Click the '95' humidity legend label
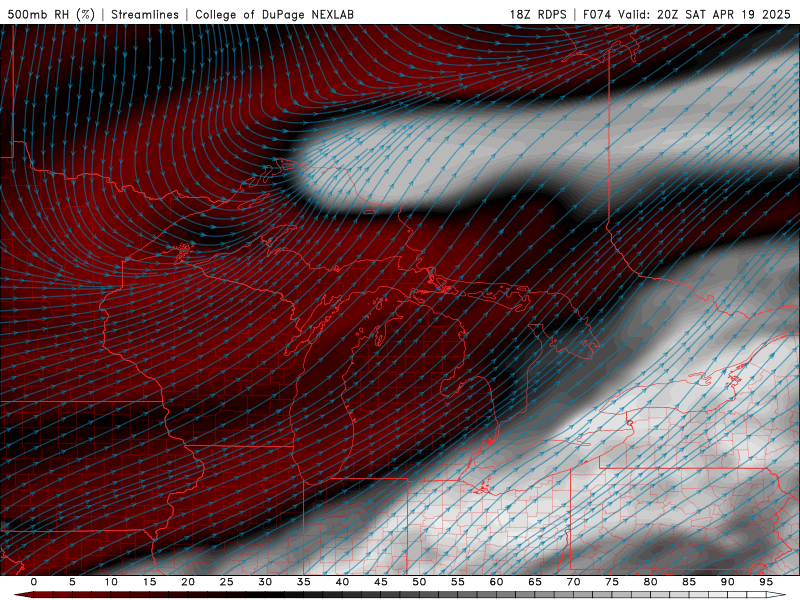Viewport: 800px width, 600px height. [766, 582]
